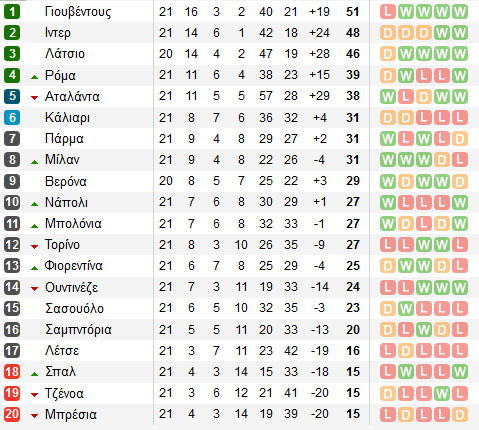Open the Λάτσιο team link
The width and height of the screenshot is (479, 430).
tap(65, 54)
